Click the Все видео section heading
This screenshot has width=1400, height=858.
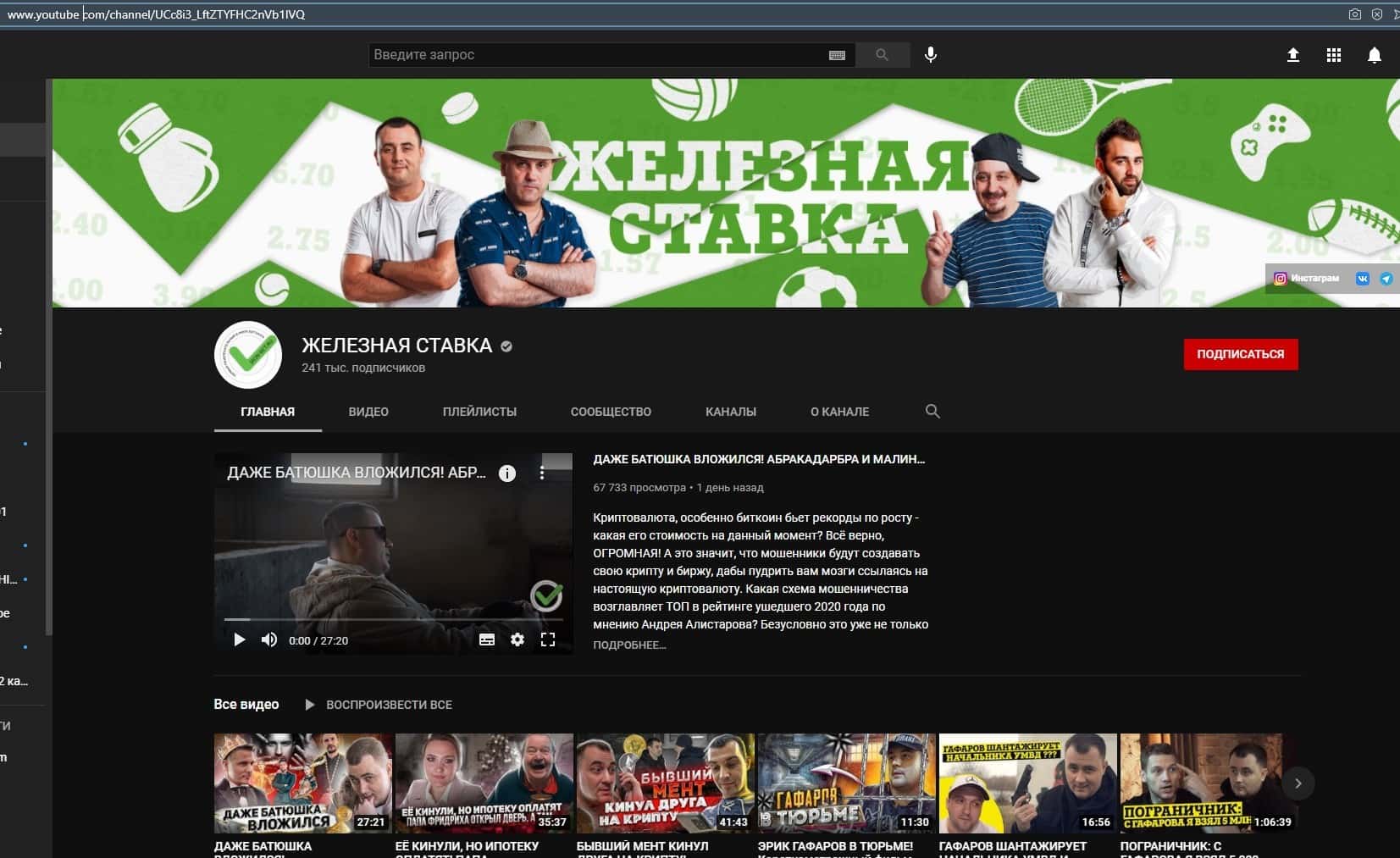(x=246, y=705)
